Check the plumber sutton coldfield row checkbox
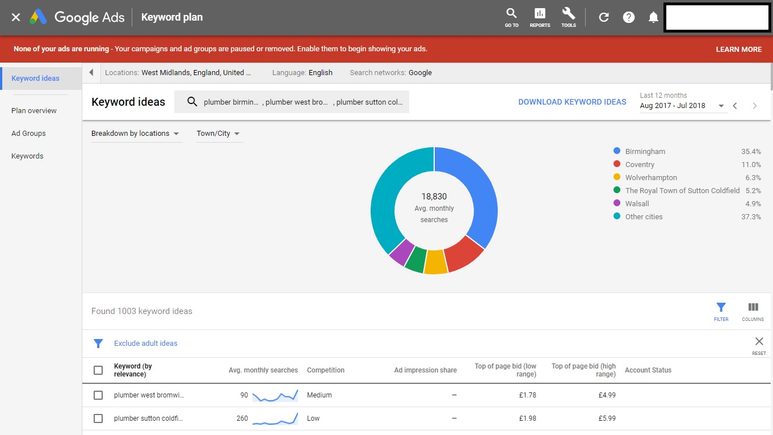773x435 pixels. [x=98, y=418]
